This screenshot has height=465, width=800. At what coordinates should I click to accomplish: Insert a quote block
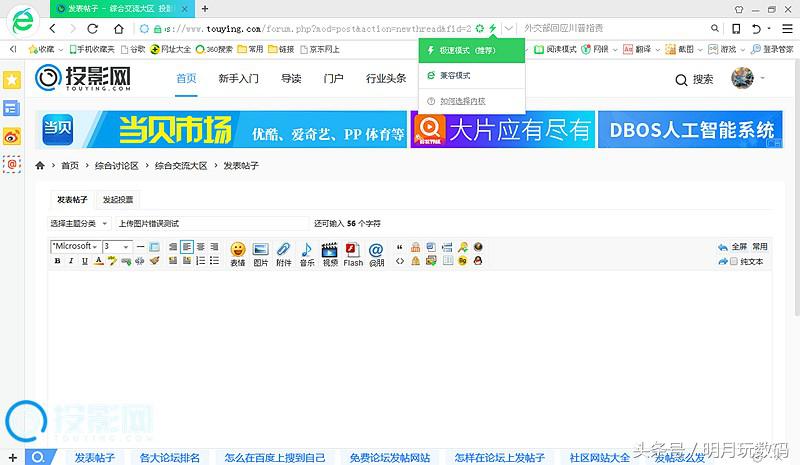[x=399, y=247]
